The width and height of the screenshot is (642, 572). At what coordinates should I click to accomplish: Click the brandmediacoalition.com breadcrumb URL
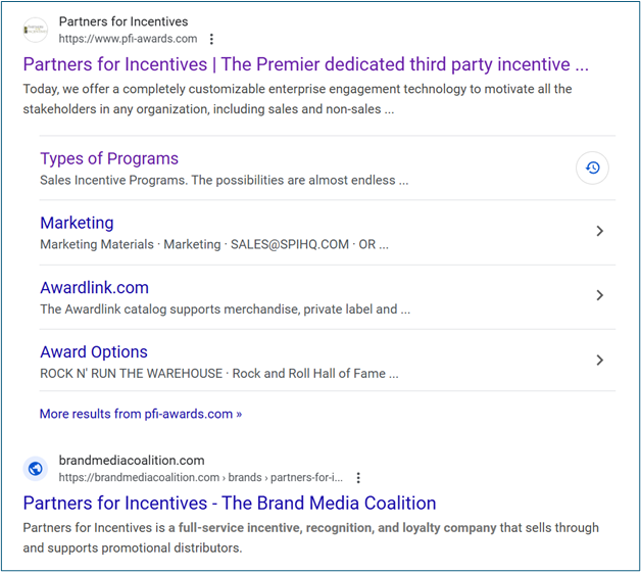click(x=201, y=477)
